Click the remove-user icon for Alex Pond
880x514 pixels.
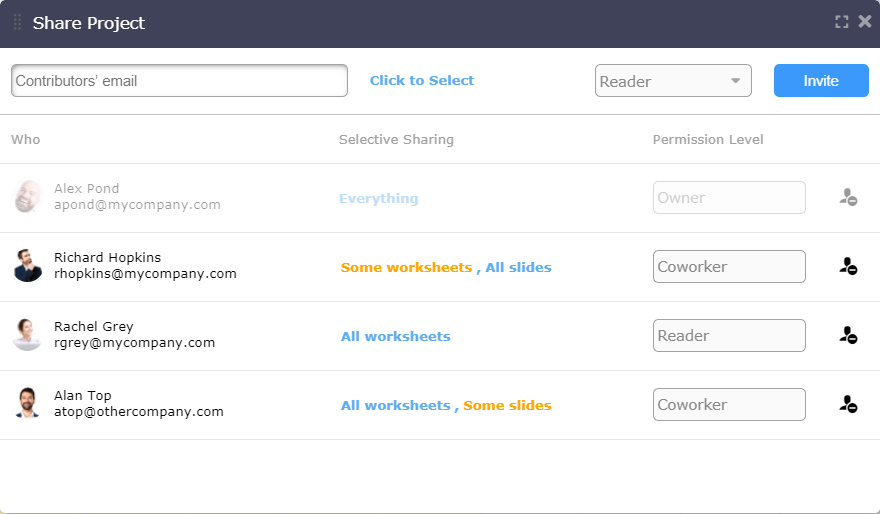coord(848,197)
